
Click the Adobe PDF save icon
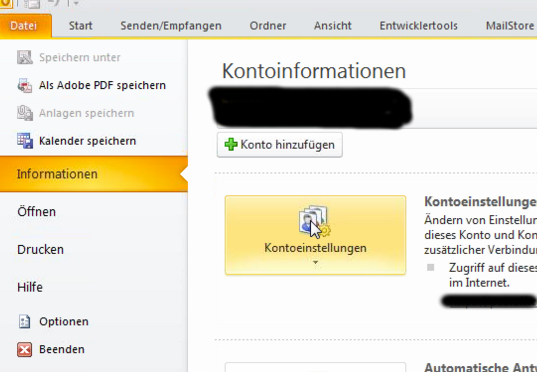coord(25,85)
